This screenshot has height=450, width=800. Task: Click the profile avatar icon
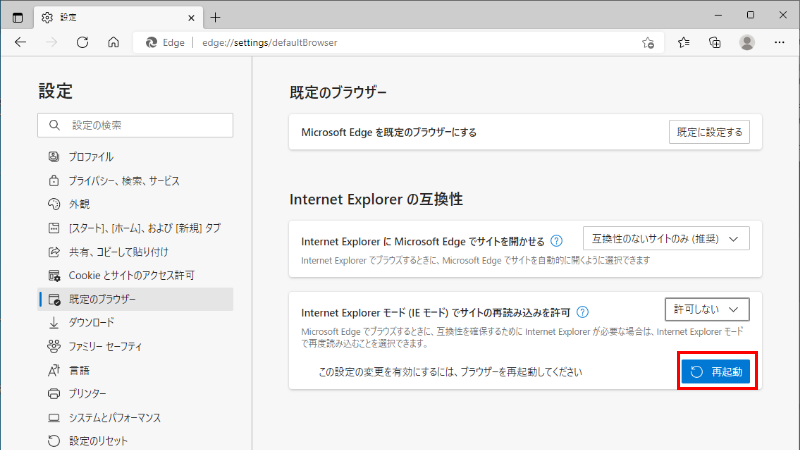tap(747, 42)
